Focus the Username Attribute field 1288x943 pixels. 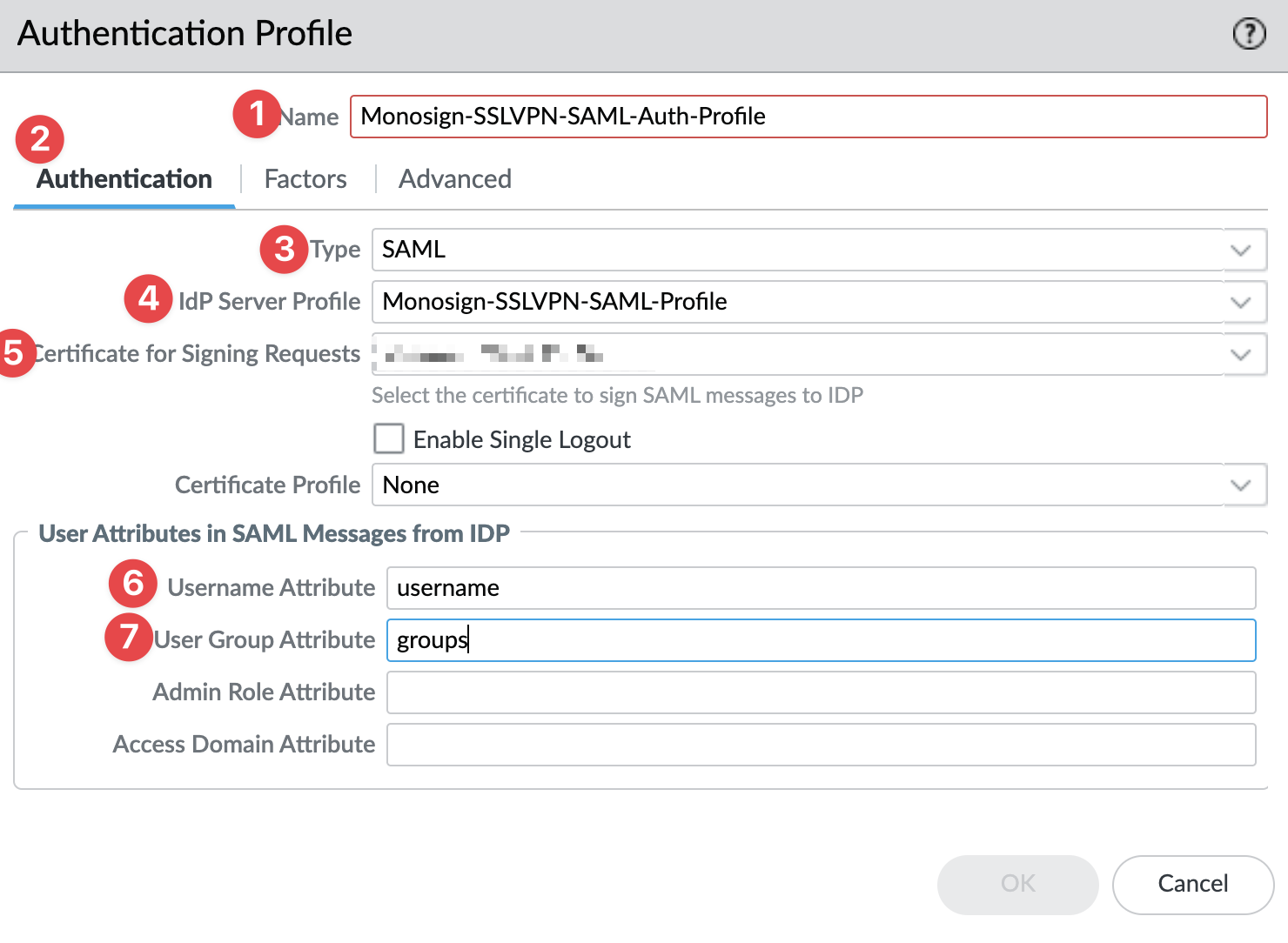point(821,588)
